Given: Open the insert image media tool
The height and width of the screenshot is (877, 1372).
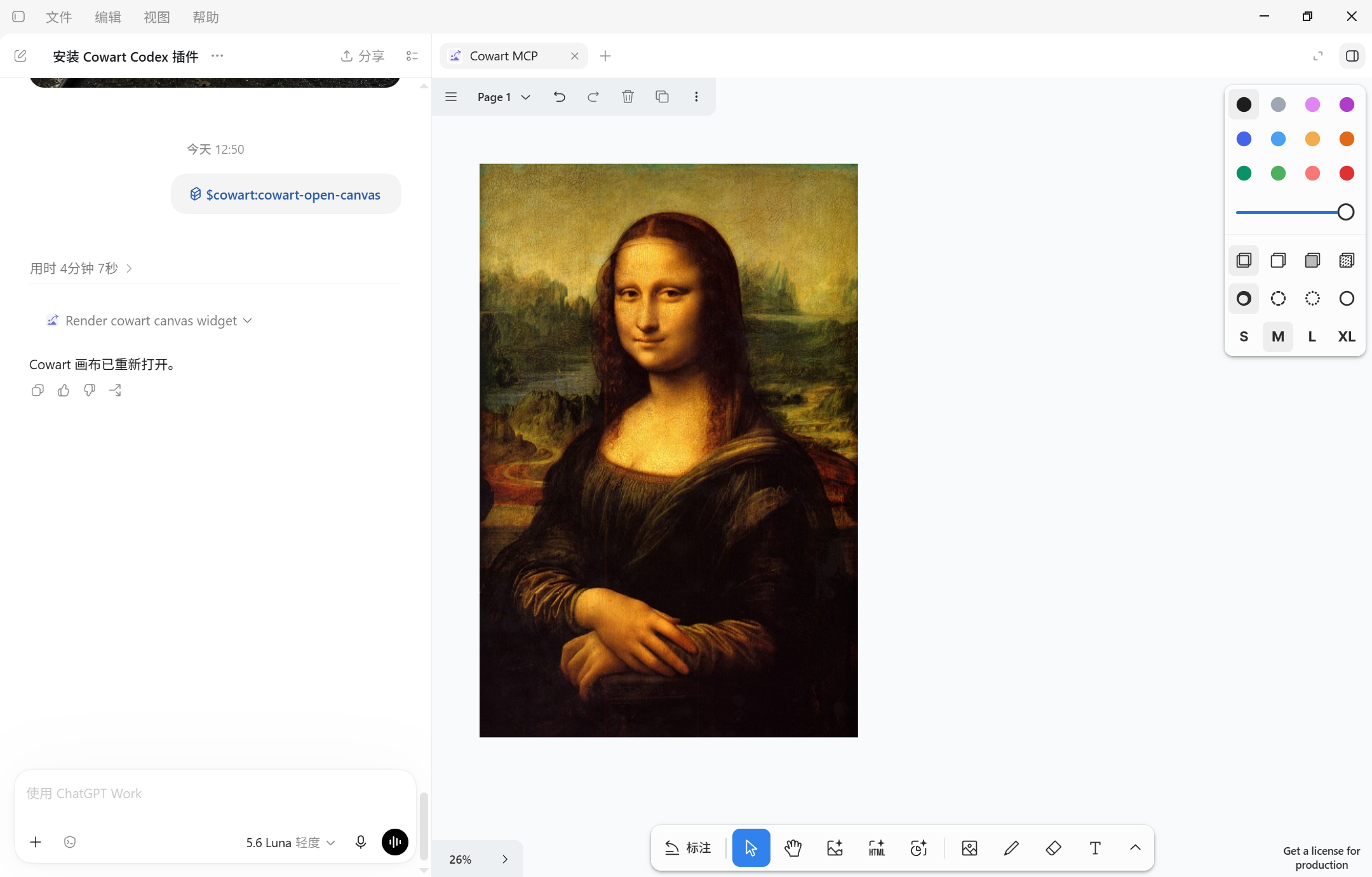Looking at the screenshot, I should (x=969, y=848).
